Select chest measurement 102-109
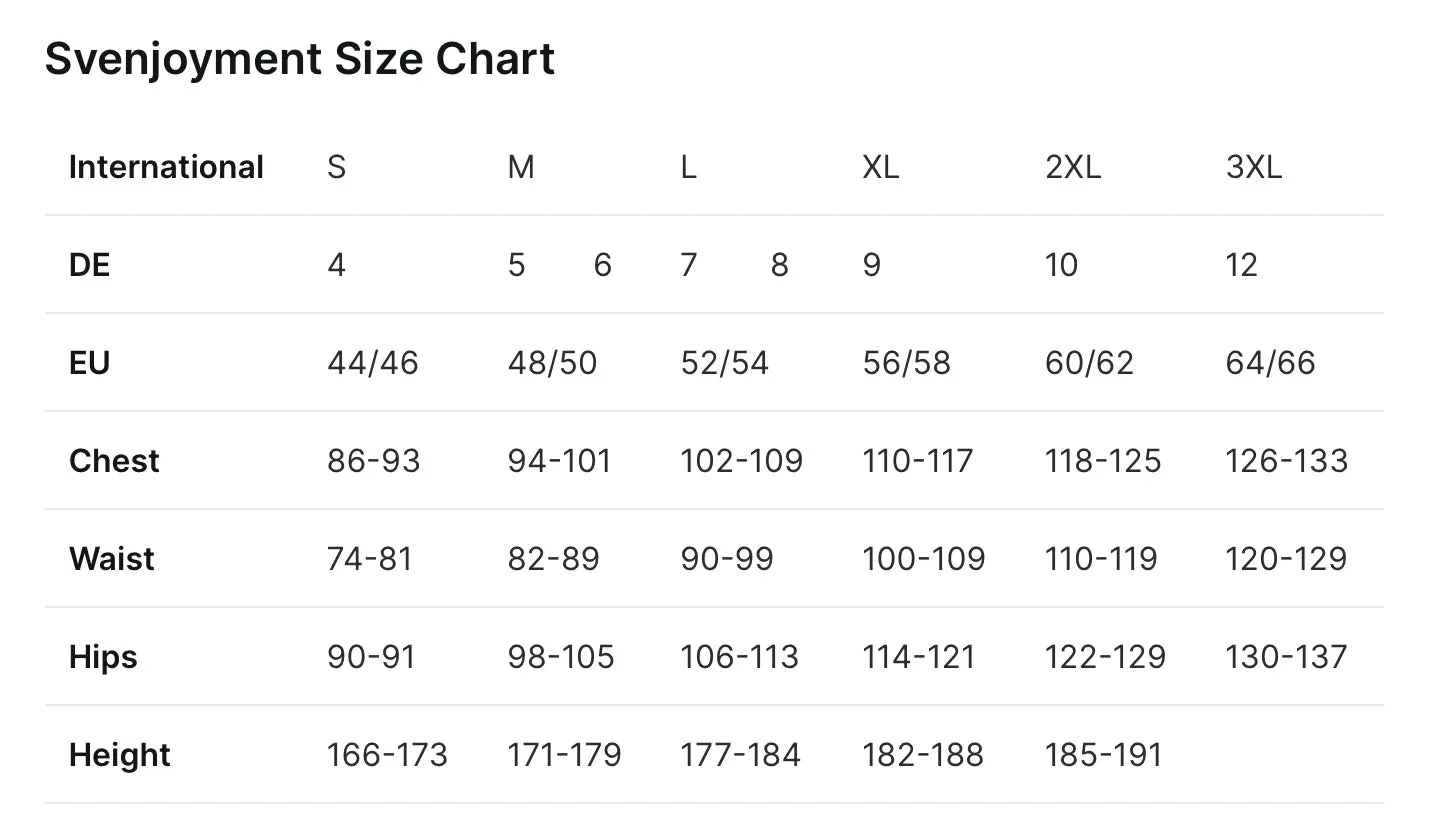This screenshot has height=820, width=1429. click(x=741, y=461)
